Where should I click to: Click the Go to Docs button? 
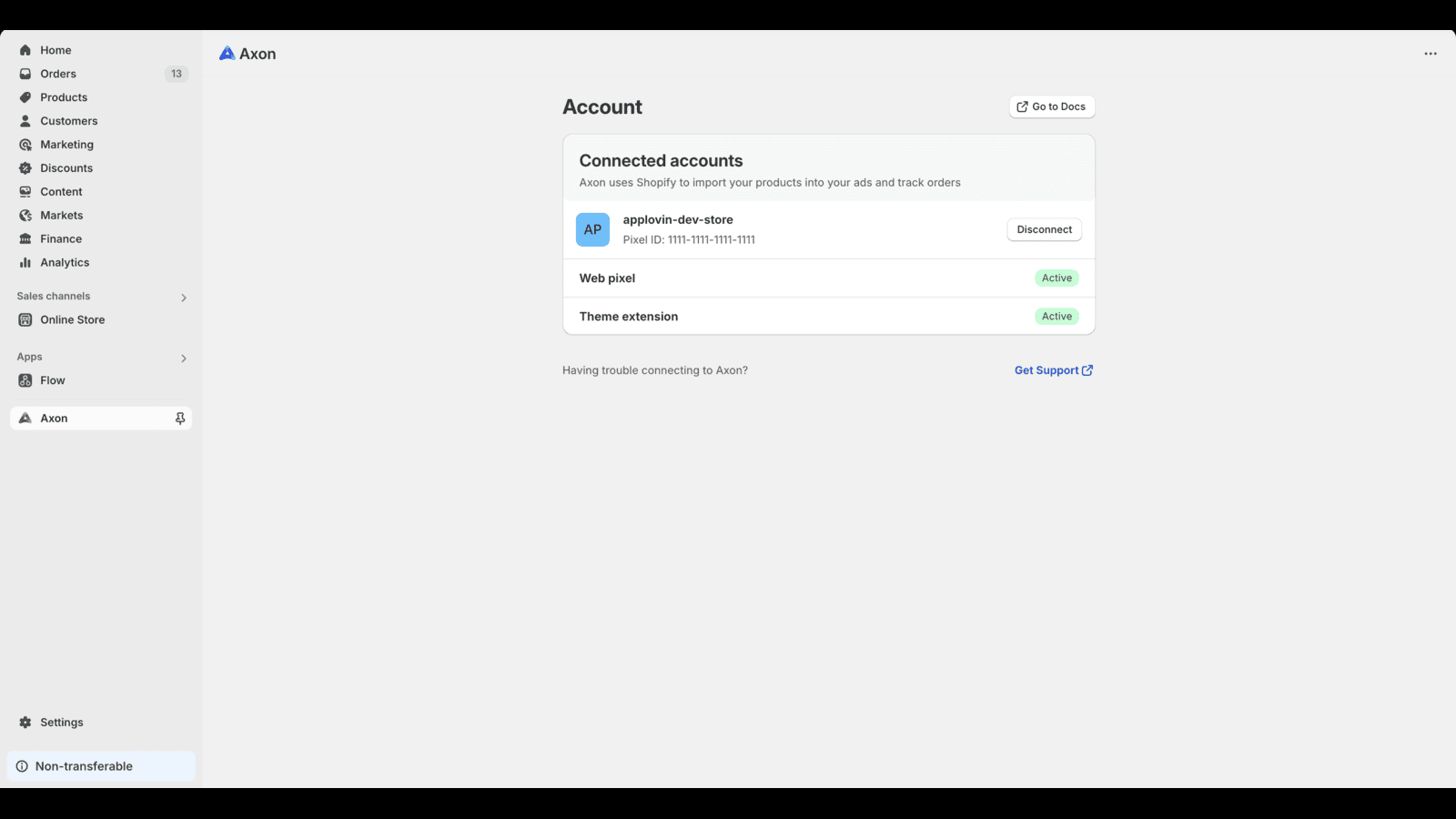click(1052, 106)
